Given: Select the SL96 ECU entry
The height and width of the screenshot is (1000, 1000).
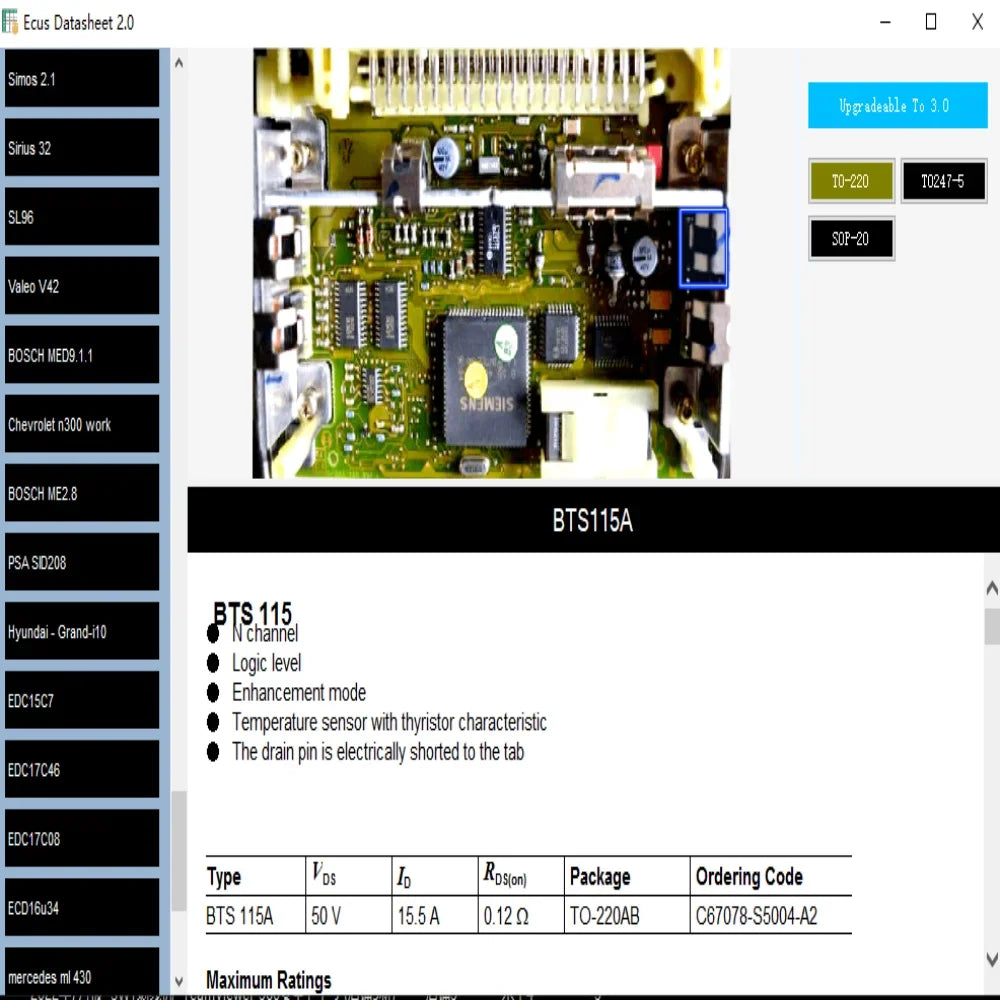Looking at the screenshot, I should point(80,217).
